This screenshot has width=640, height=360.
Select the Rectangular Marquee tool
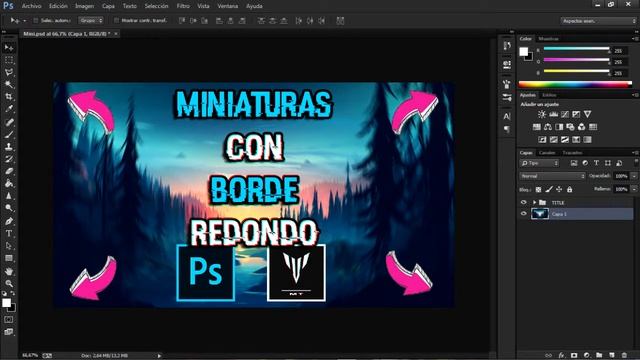click(x=9, y=60)
